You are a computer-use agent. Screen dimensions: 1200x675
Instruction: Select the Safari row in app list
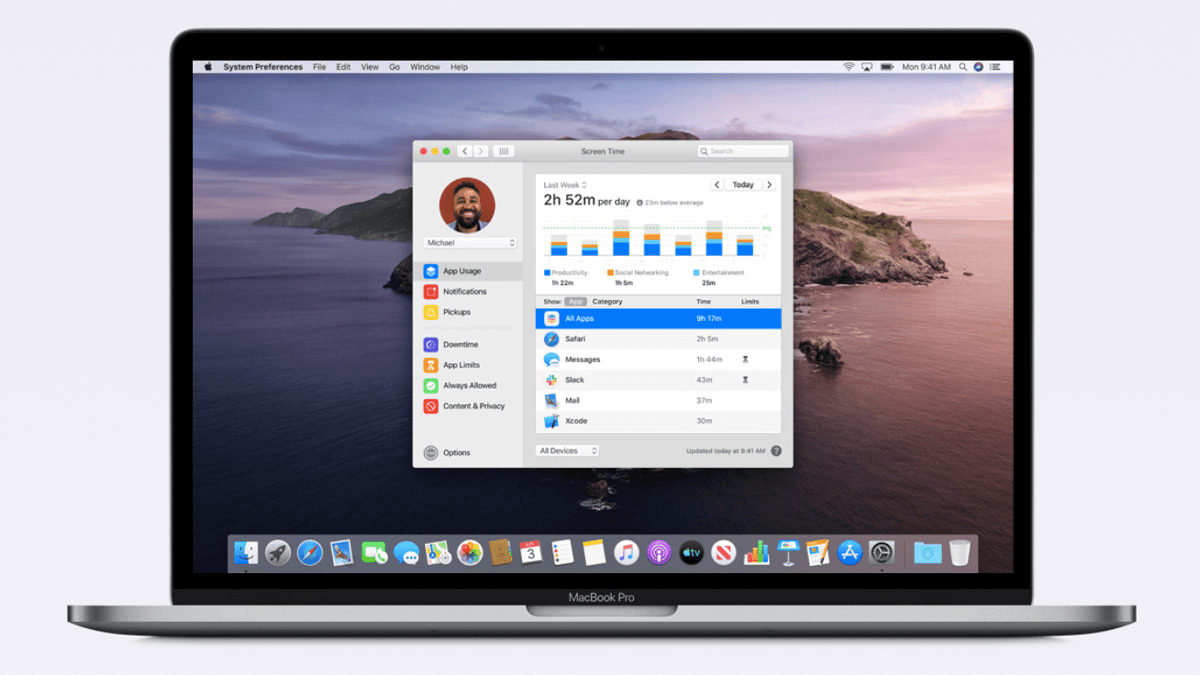pyautogui.click(x=658, y=339)
